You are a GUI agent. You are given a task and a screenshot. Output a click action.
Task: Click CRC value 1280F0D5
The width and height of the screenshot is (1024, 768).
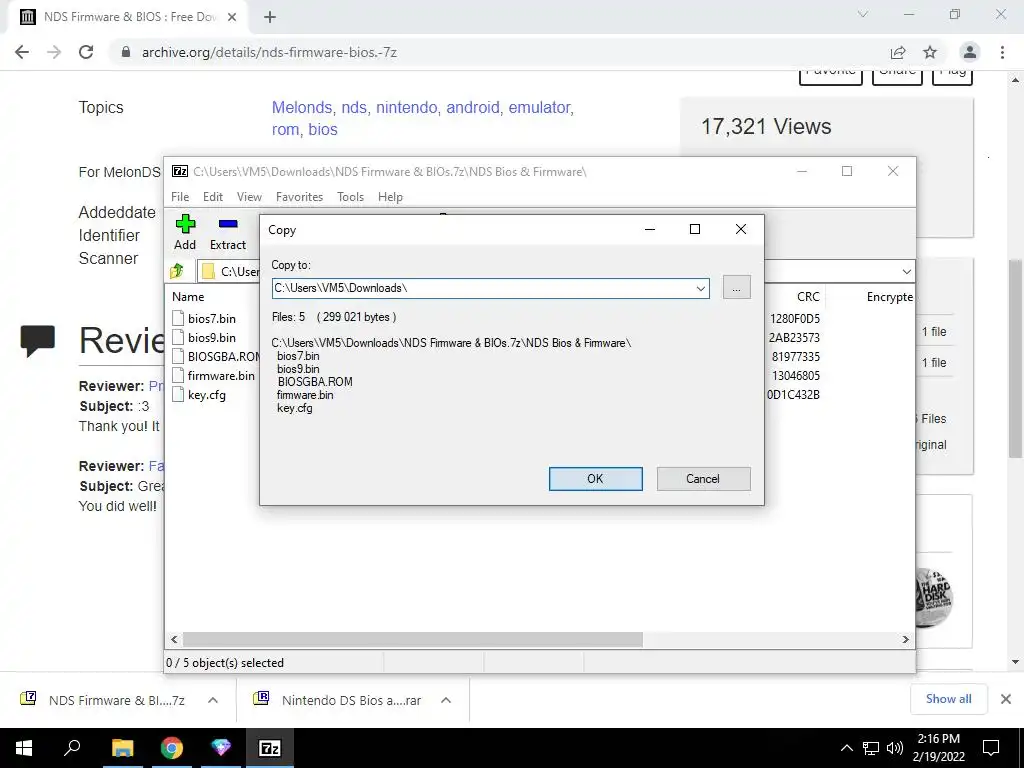tap(795, 319)
